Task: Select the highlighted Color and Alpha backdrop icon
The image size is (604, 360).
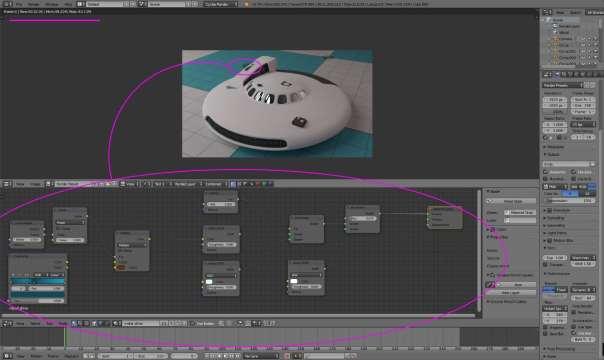Action: [x=233, y=184]
